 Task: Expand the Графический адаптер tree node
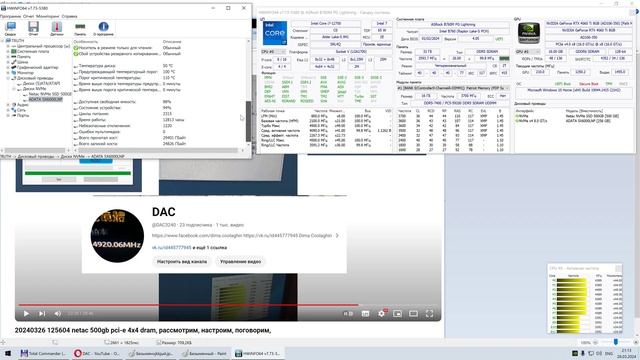tap(8, 67)
